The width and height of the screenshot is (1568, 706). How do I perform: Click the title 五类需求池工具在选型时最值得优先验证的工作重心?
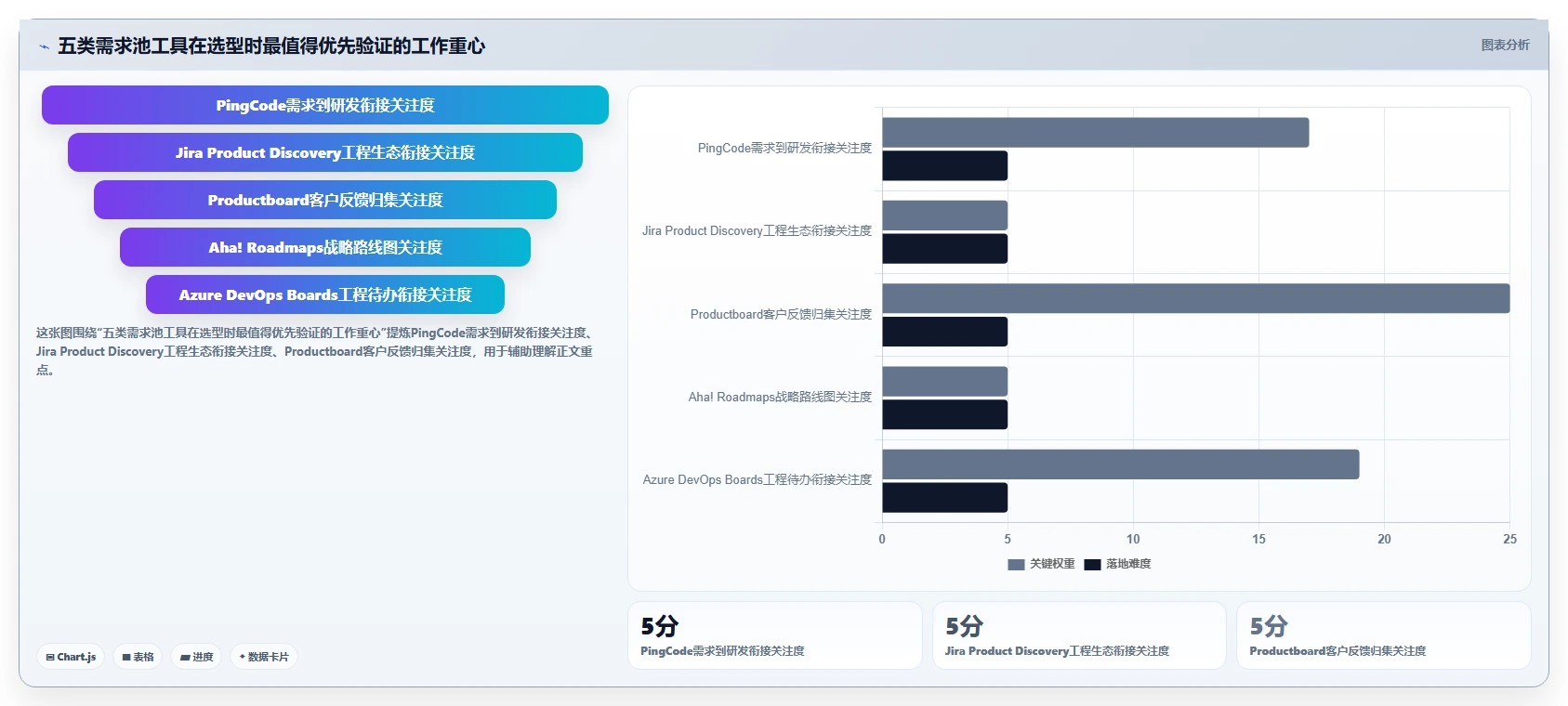click(x=271, y=46)
